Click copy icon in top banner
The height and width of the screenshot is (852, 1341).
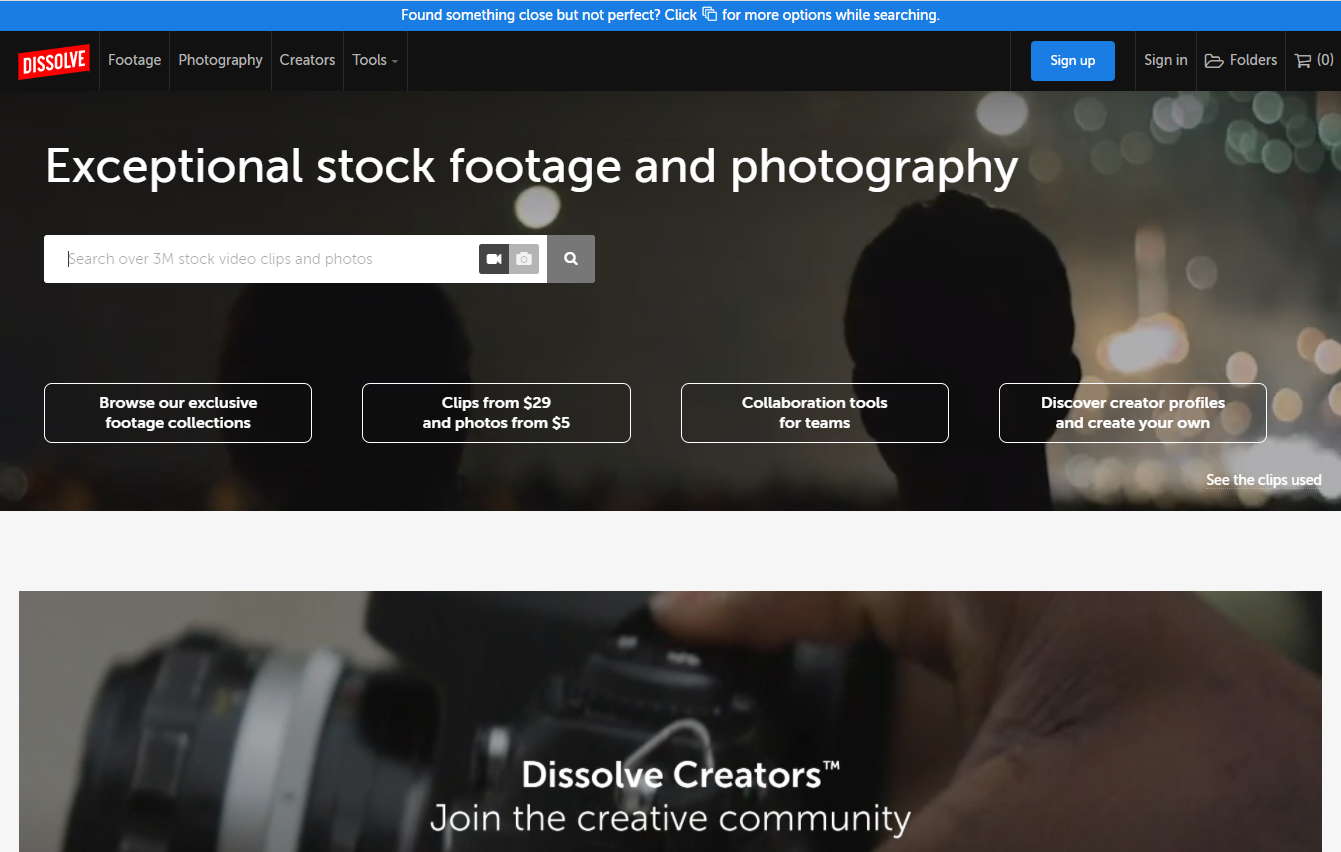(709, 14)
